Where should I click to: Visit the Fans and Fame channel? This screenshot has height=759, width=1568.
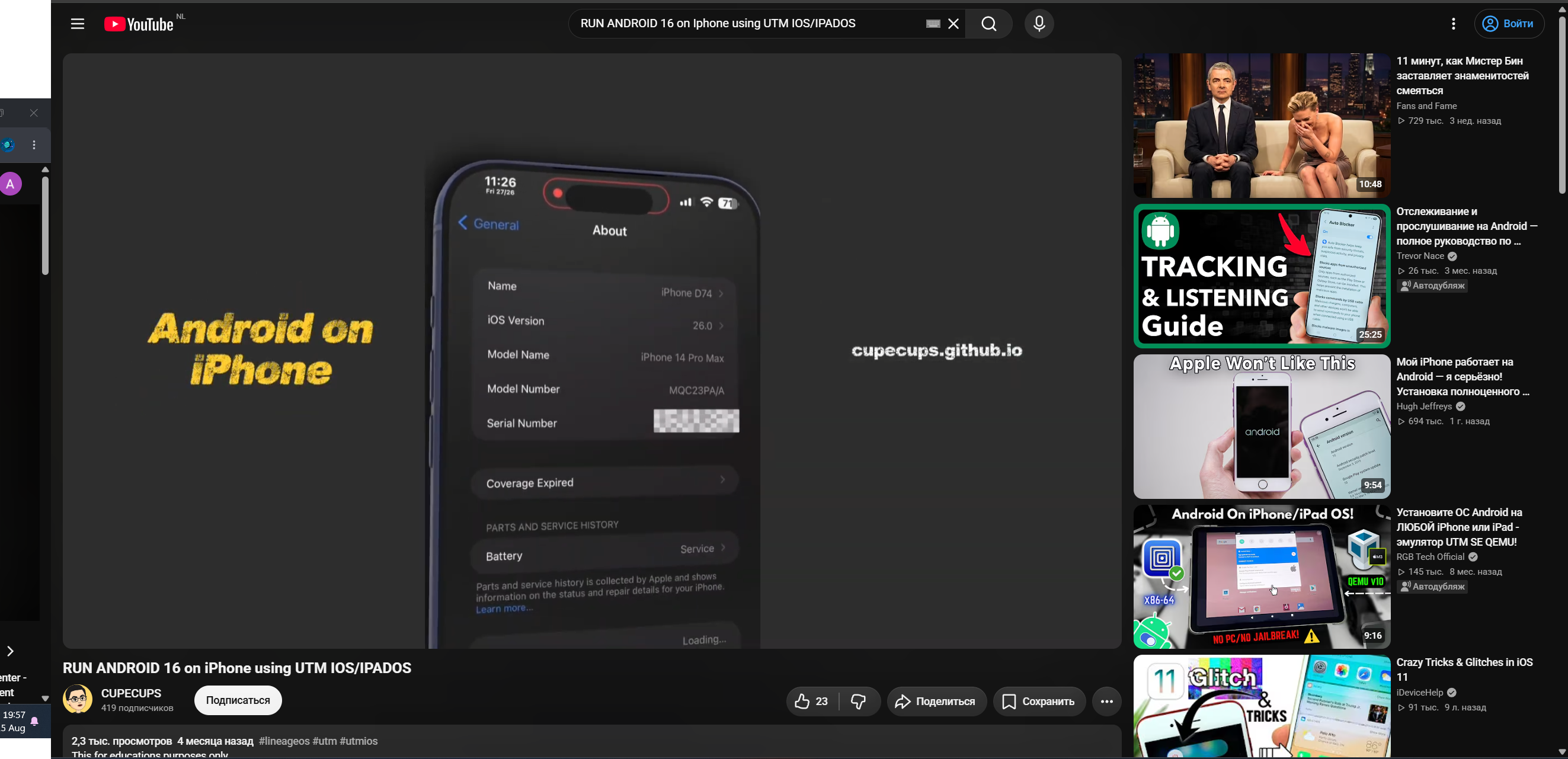click(x=1426, y=106)
